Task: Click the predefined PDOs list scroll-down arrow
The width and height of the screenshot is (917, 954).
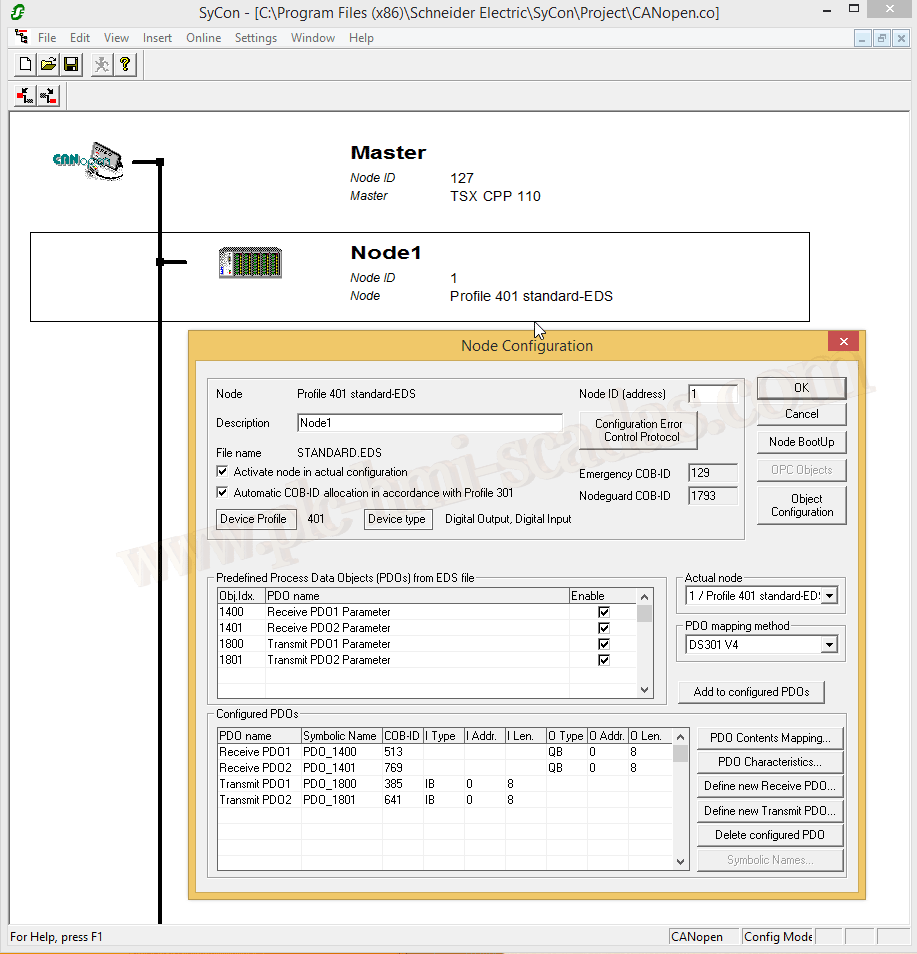Action: (x=645, y=690)
